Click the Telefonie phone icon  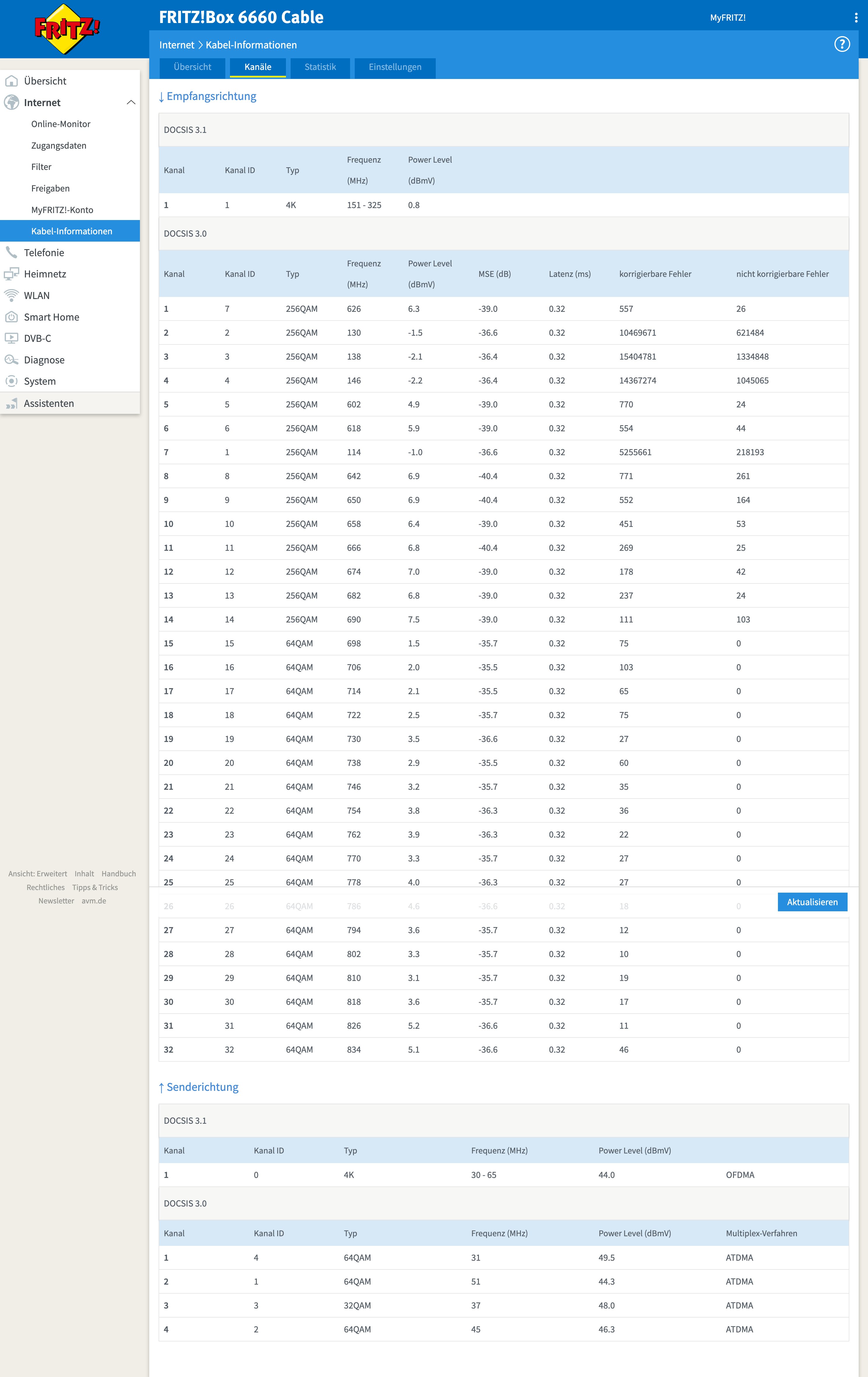[x=11, y=253]
